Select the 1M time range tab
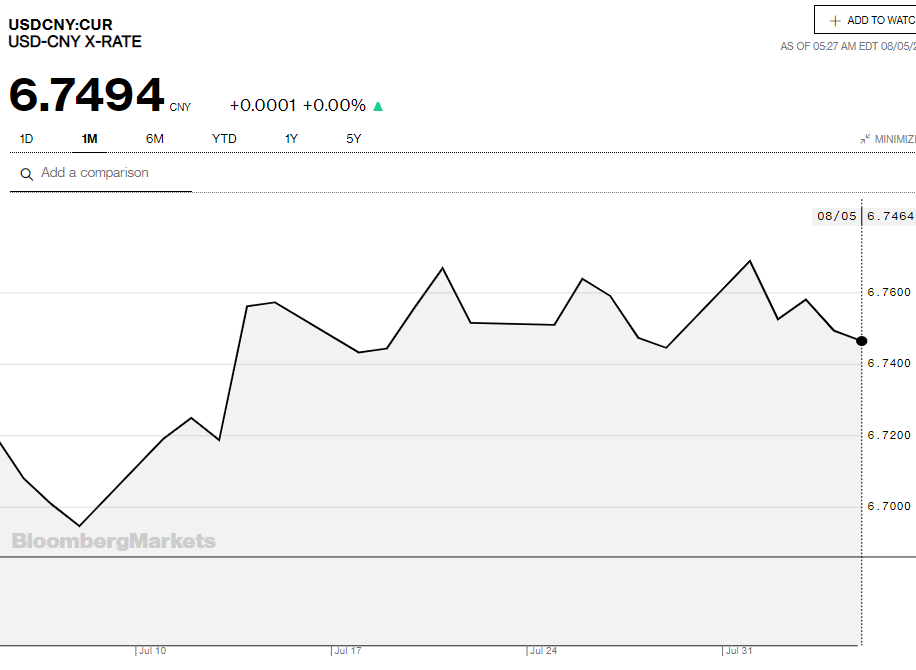The image size is (916, 670). tap(89, 139)
